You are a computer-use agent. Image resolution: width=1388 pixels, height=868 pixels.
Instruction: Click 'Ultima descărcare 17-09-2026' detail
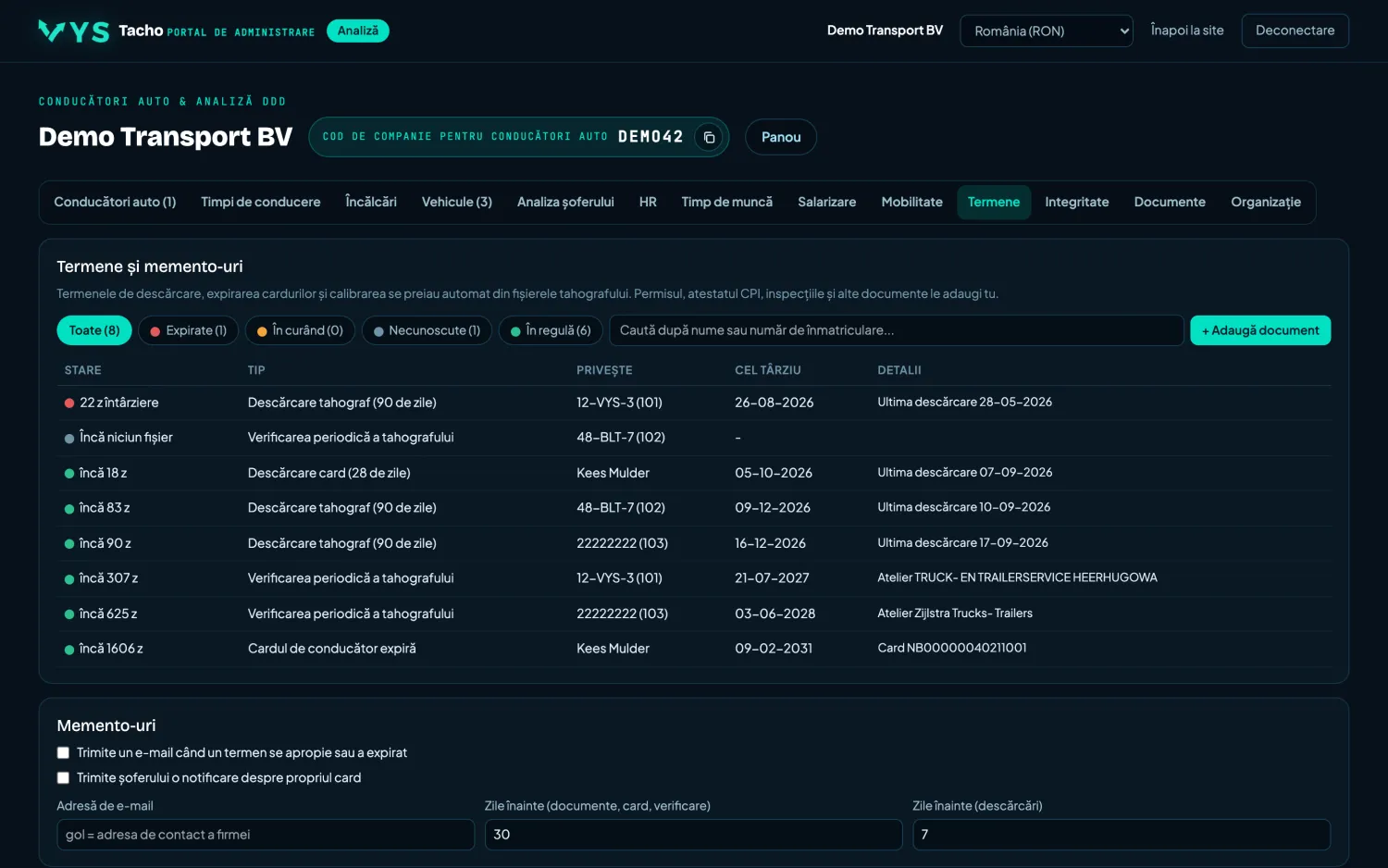[963, 543]
